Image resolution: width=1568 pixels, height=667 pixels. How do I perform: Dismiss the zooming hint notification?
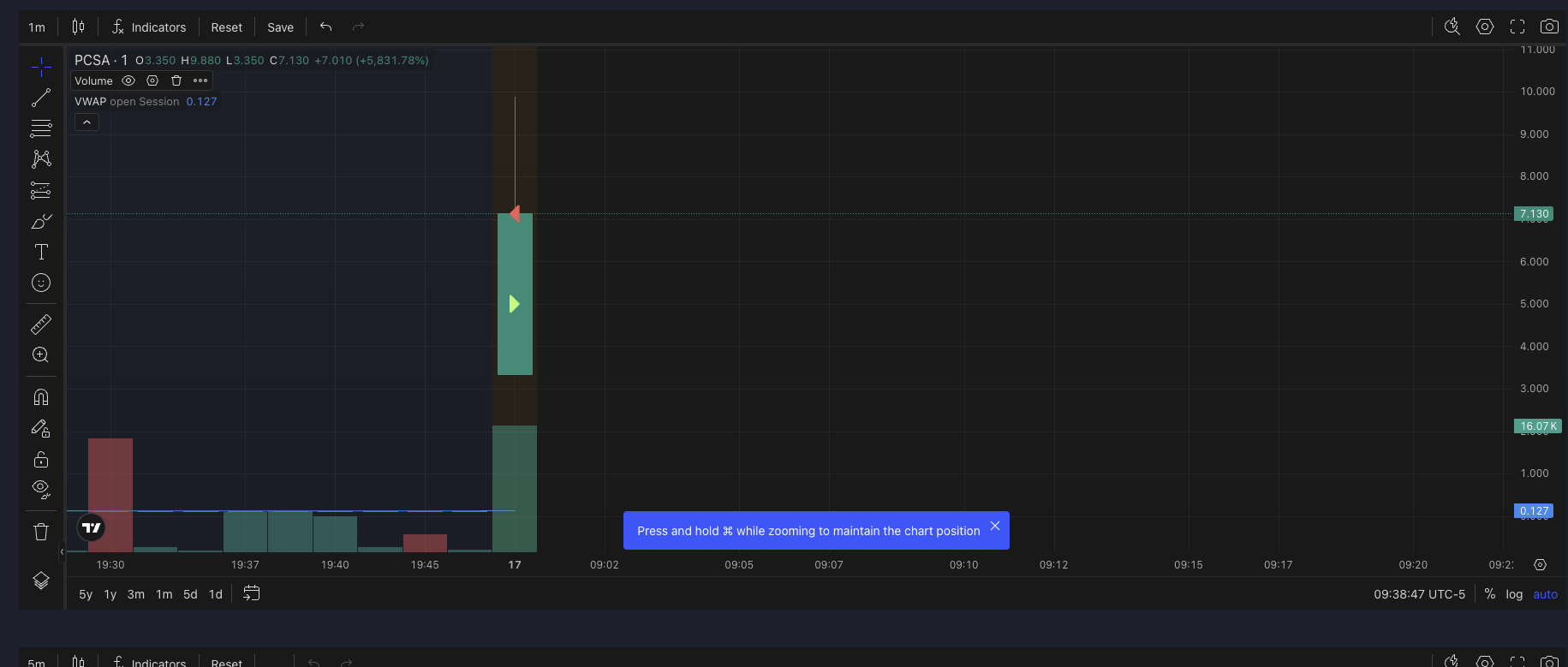(x=995, y=526)
